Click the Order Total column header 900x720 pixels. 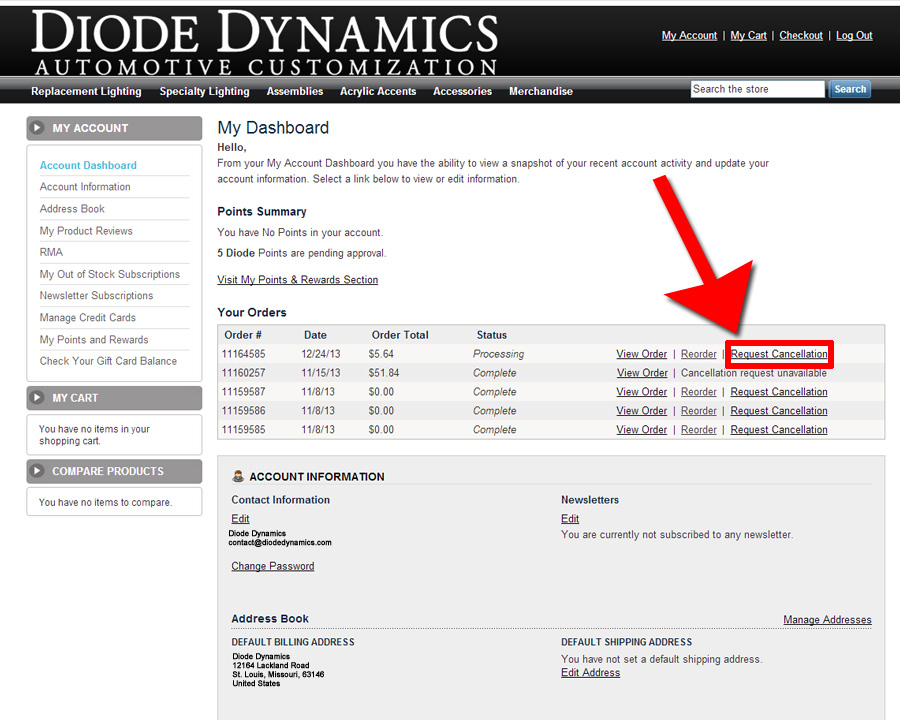click(x=400, y=335)
